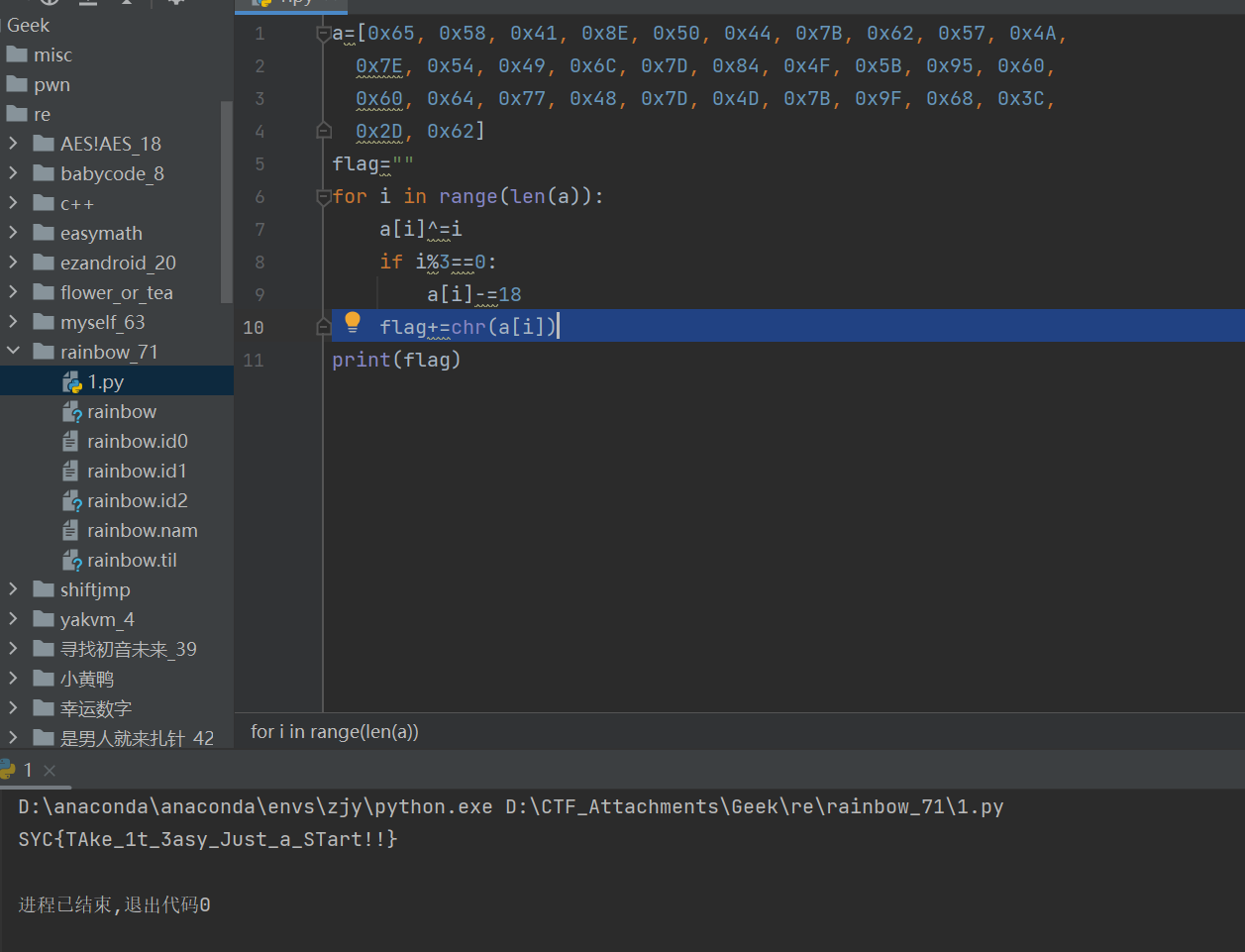Click the project tree vertical scrollbar

point(227,198)
